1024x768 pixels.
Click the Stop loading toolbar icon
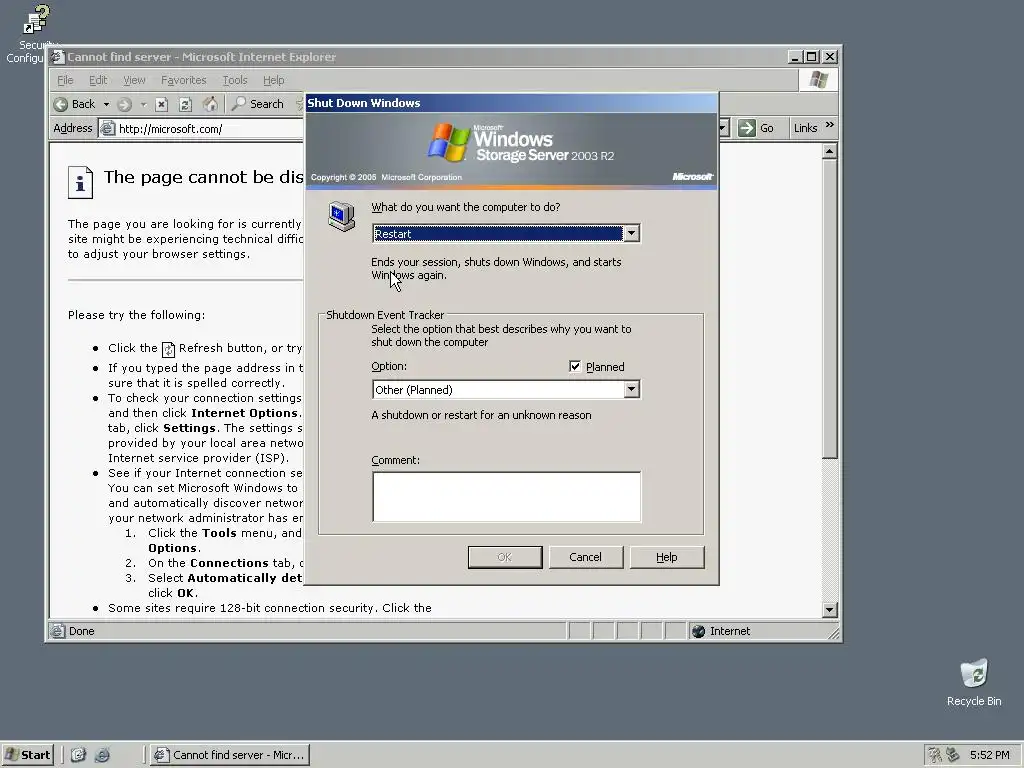(162, 104)
